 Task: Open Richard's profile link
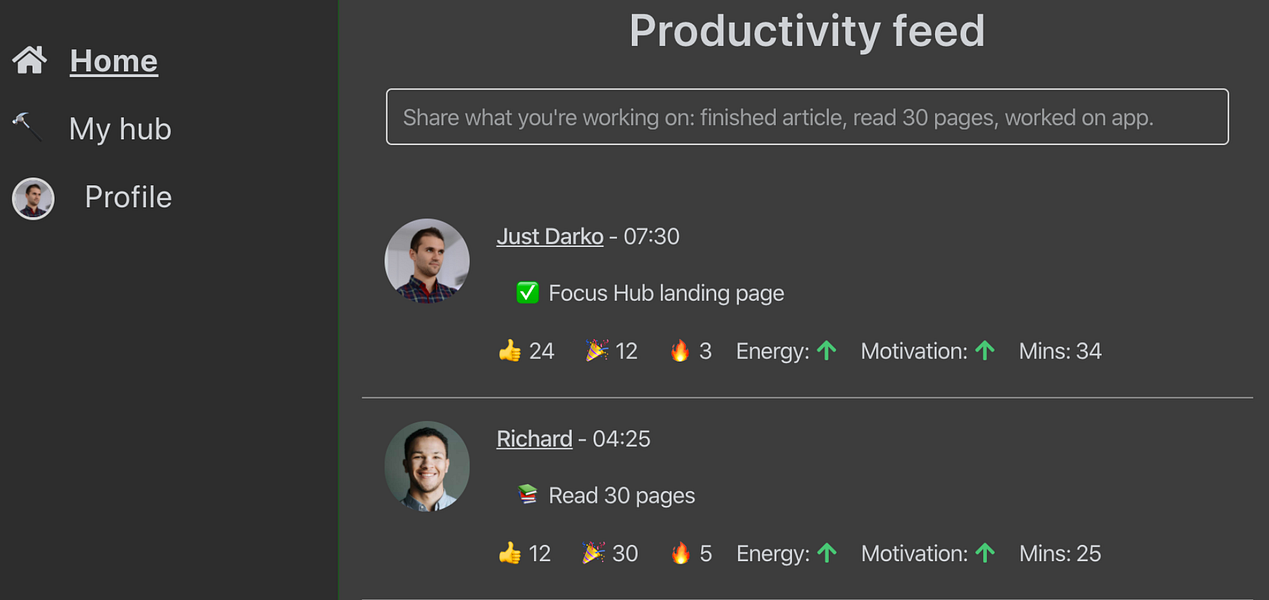534,438
